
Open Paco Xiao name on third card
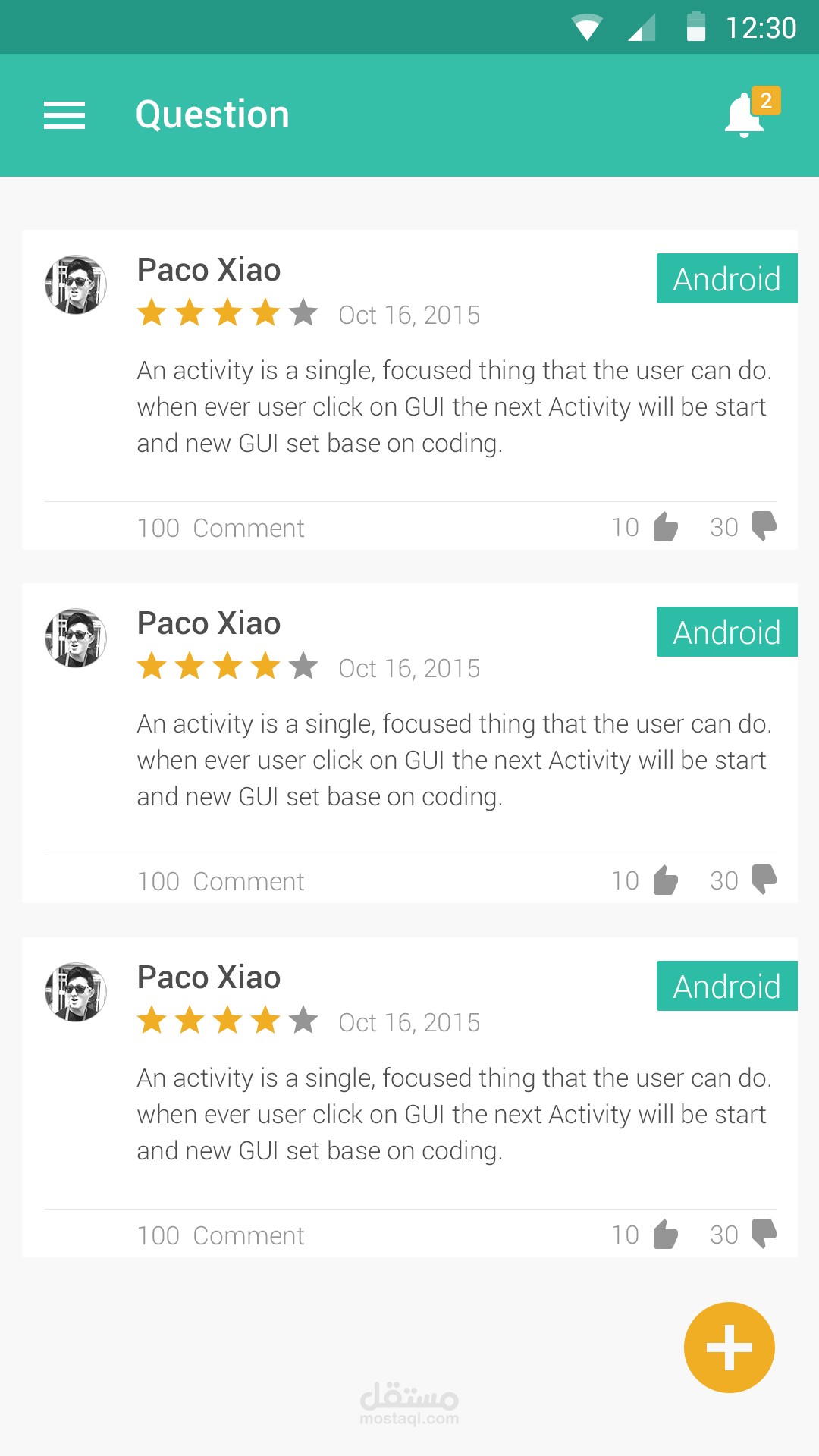[209, 977]
